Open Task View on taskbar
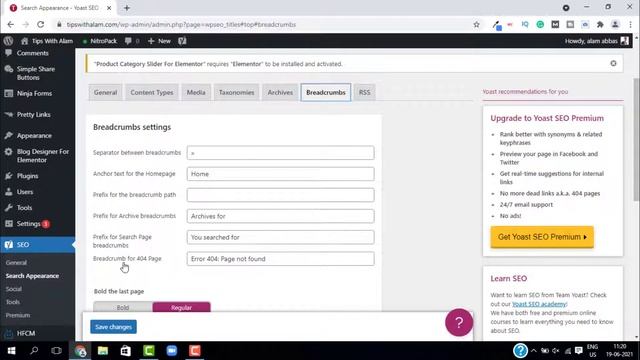The width and height of the screenshot is (640, 360). click(56, 351)
